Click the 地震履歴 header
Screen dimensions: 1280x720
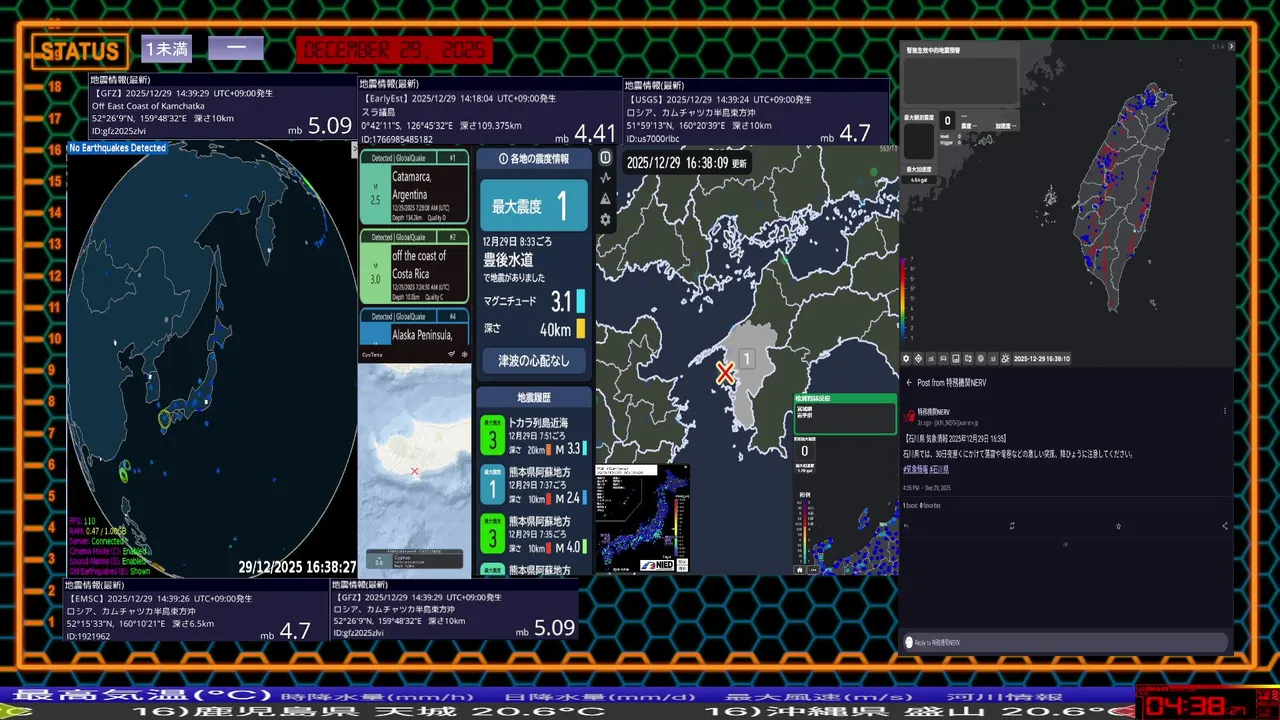pos(532,397)
